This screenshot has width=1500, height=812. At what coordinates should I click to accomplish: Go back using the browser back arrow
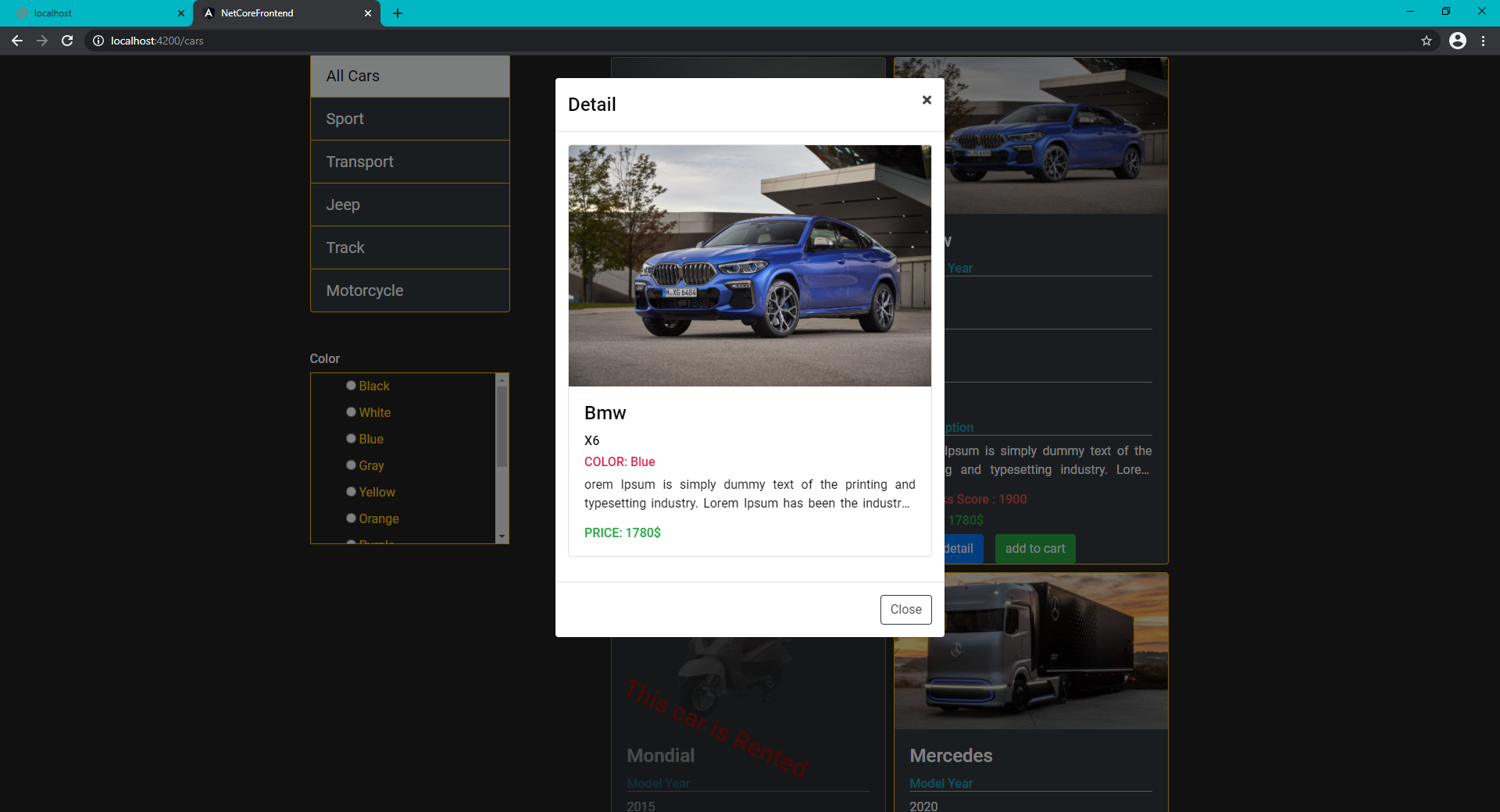tap(17, 41)
